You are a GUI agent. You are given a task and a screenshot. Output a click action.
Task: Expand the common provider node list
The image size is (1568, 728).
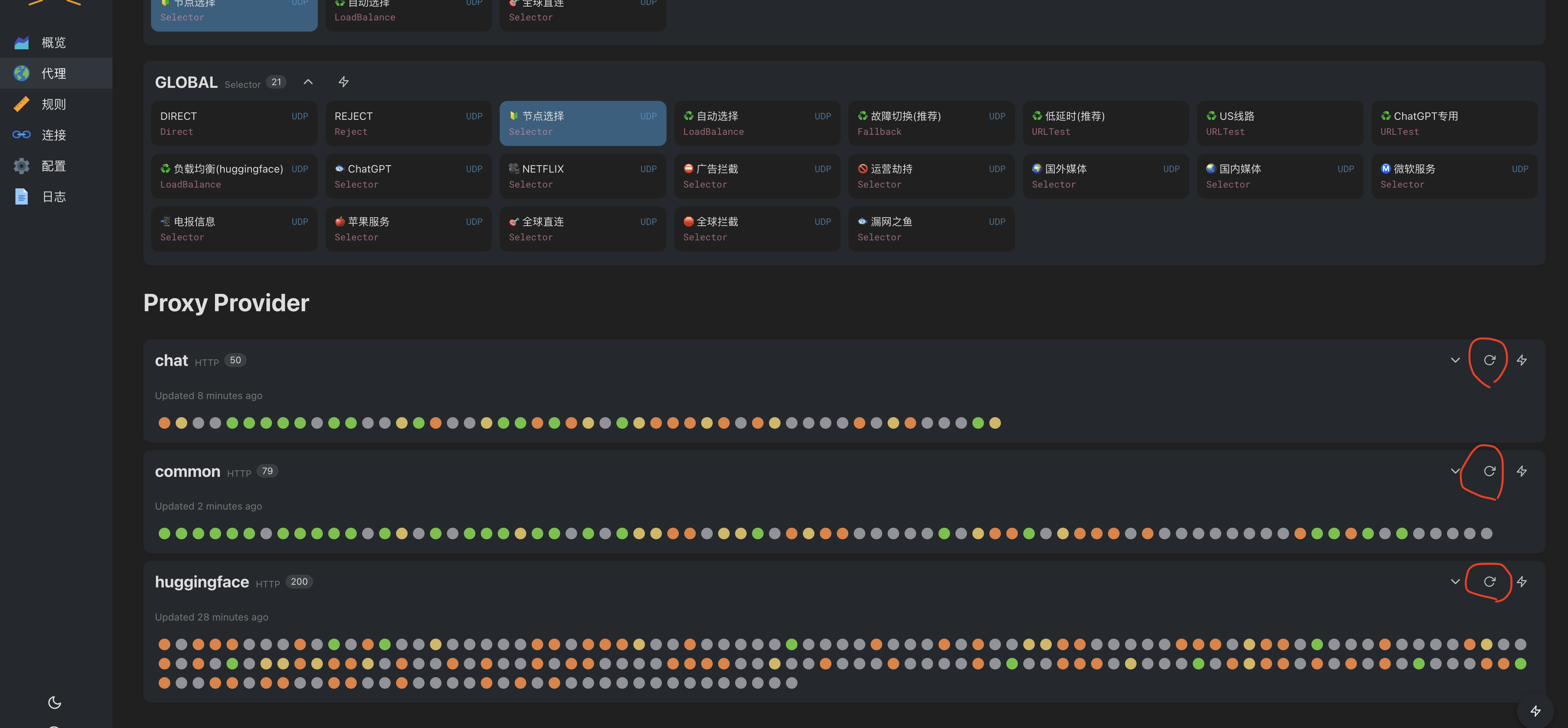pyautogui.click(x=1455, y=471)
